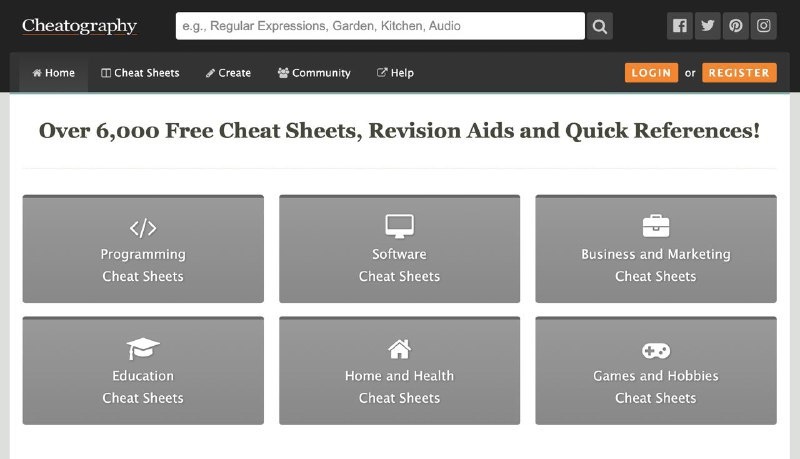Open Education Cheat Sheets tile

(143, 371)
